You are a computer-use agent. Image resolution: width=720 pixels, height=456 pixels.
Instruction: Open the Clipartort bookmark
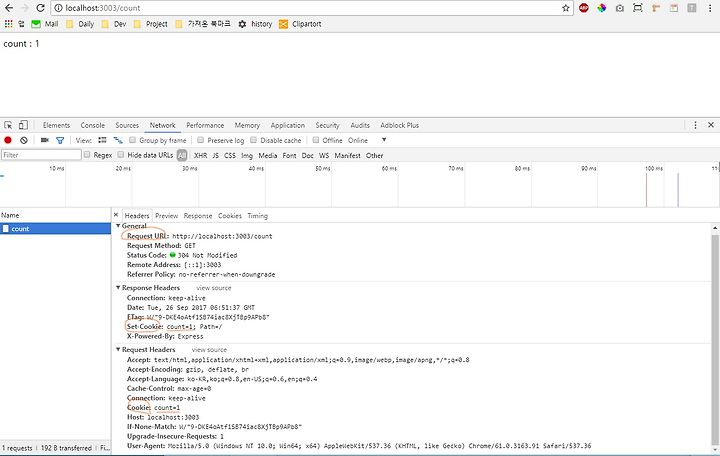tap(300, 24)
